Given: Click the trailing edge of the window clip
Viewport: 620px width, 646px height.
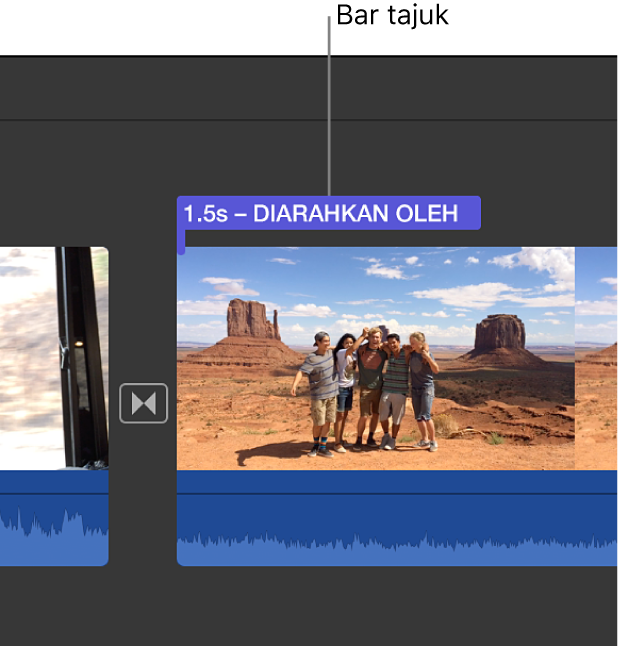Looking at the screenshot, I should click(107, 406).
